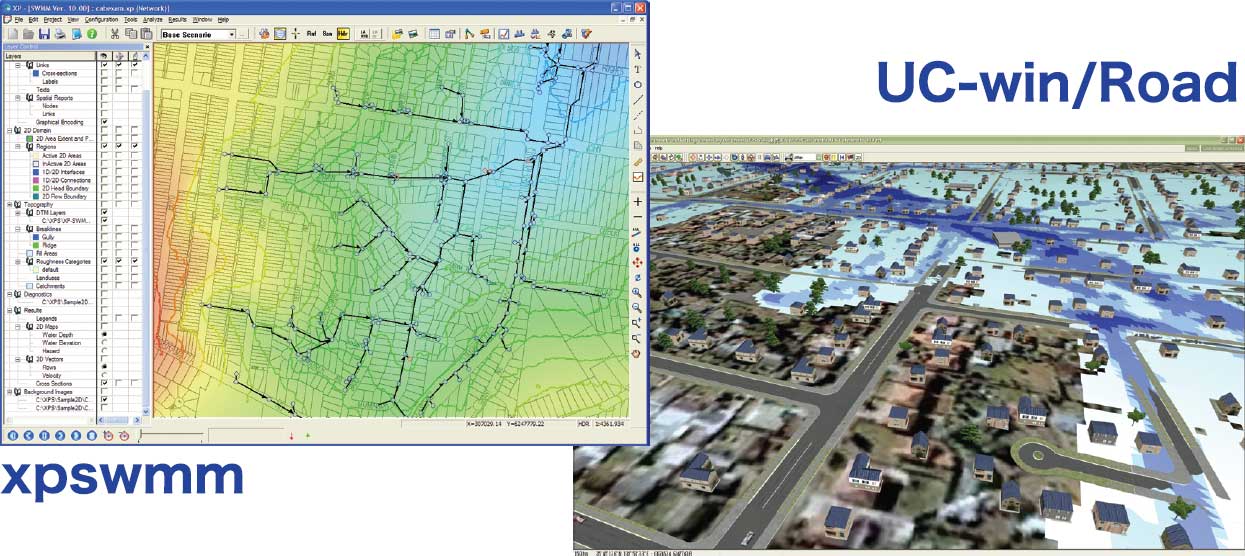Open the Analyze menu
Image resolution: width=1245 pixels, height=556 pixels.
pos(153,19)
